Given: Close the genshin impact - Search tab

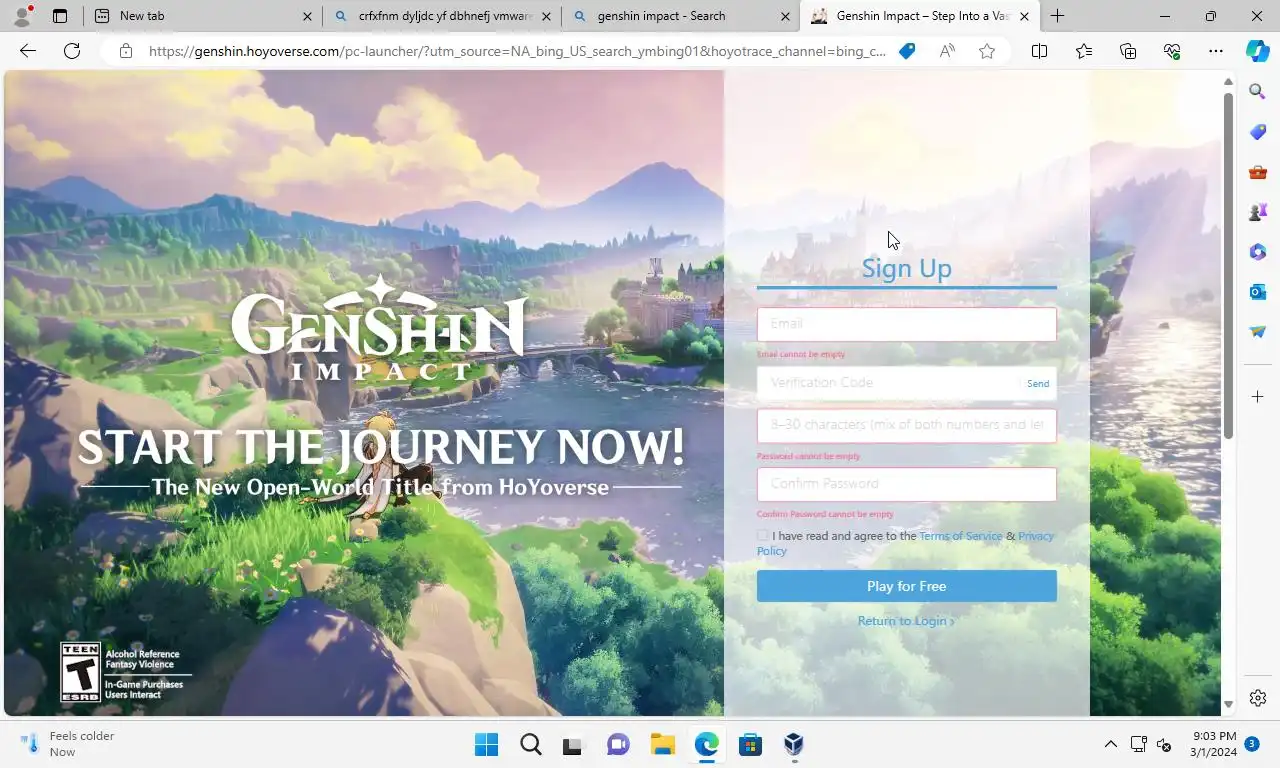Looking at the screenshot, I should click(785, 16).
